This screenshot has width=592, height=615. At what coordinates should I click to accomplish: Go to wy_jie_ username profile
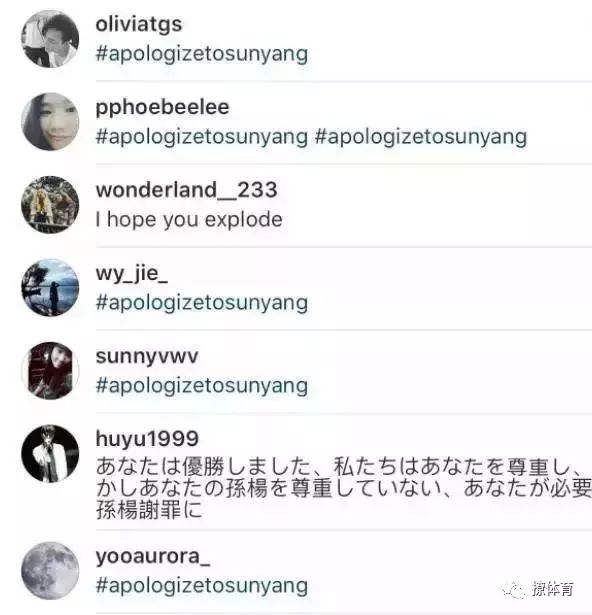[x=132, y=273]
